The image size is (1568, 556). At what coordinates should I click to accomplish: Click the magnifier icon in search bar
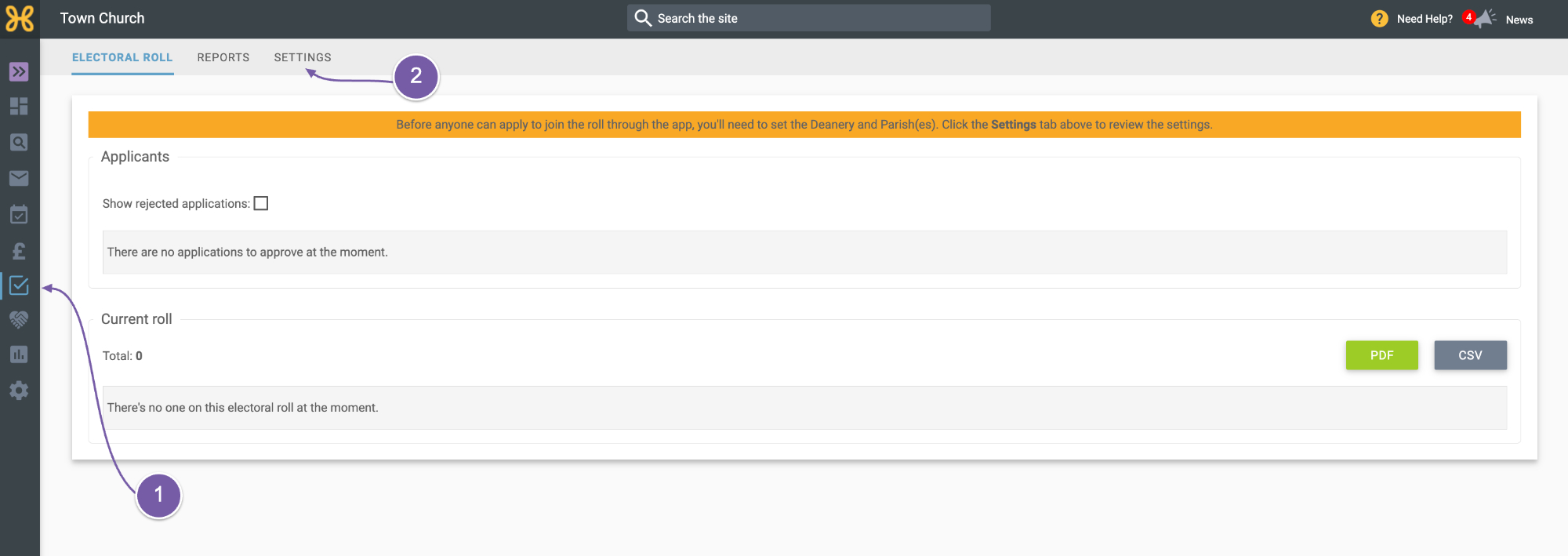(643, 18)
